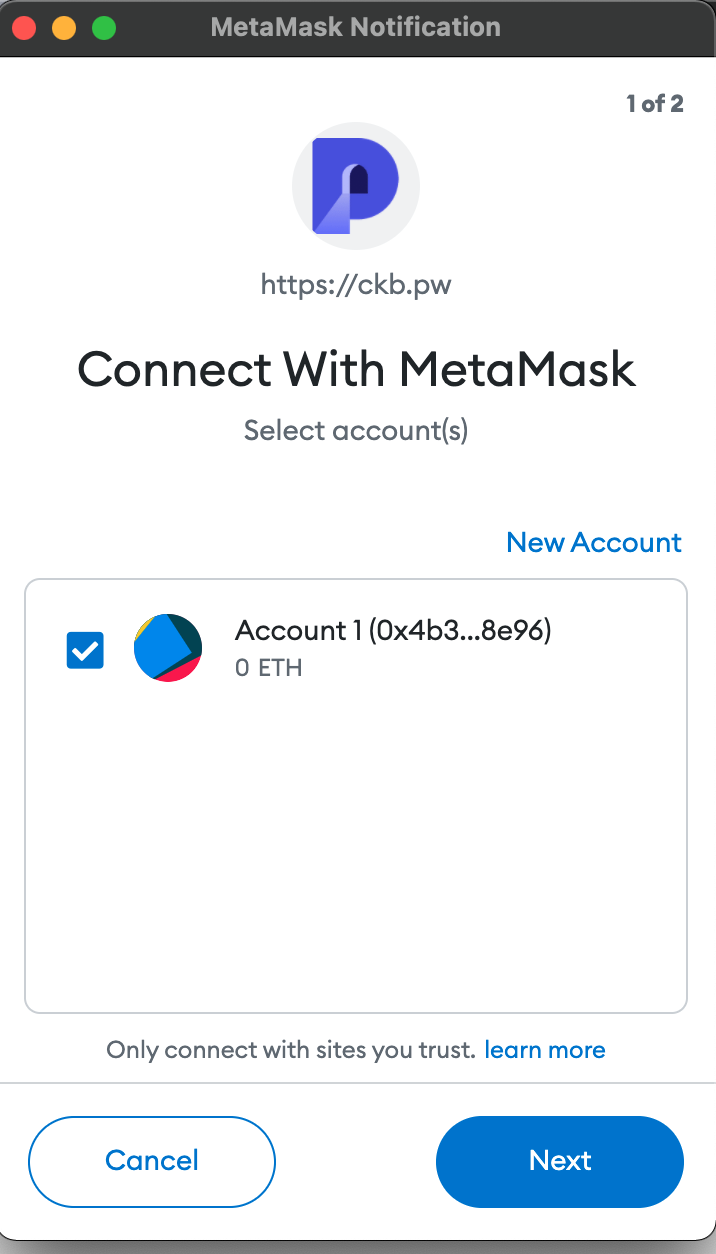Click the ckb.pw site logo icon
The width and height of the screenshot is (716, 1254).
pos(355,186)
